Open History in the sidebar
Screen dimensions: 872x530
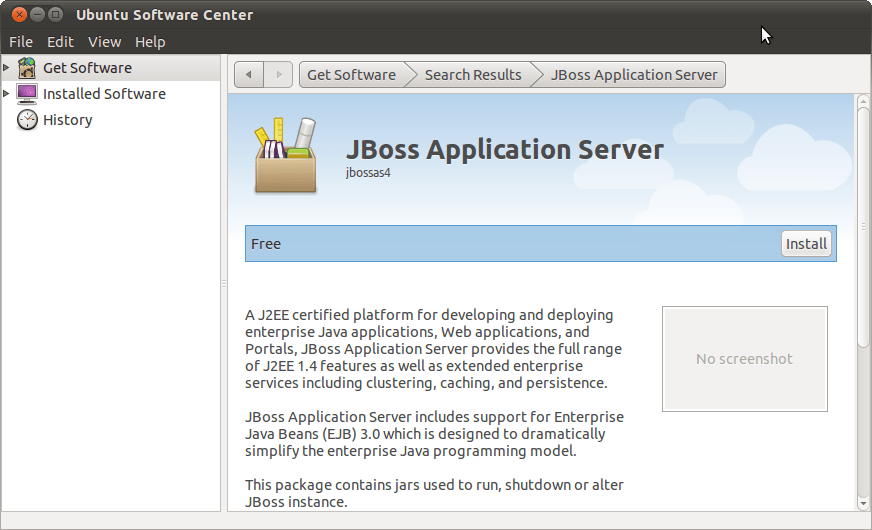point(111,120)
